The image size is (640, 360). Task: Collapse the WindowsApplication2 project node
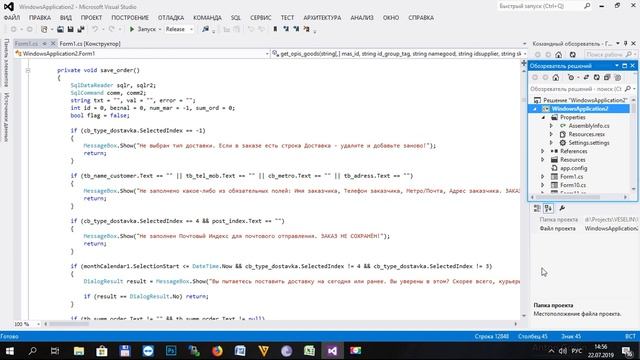point(535,109)
